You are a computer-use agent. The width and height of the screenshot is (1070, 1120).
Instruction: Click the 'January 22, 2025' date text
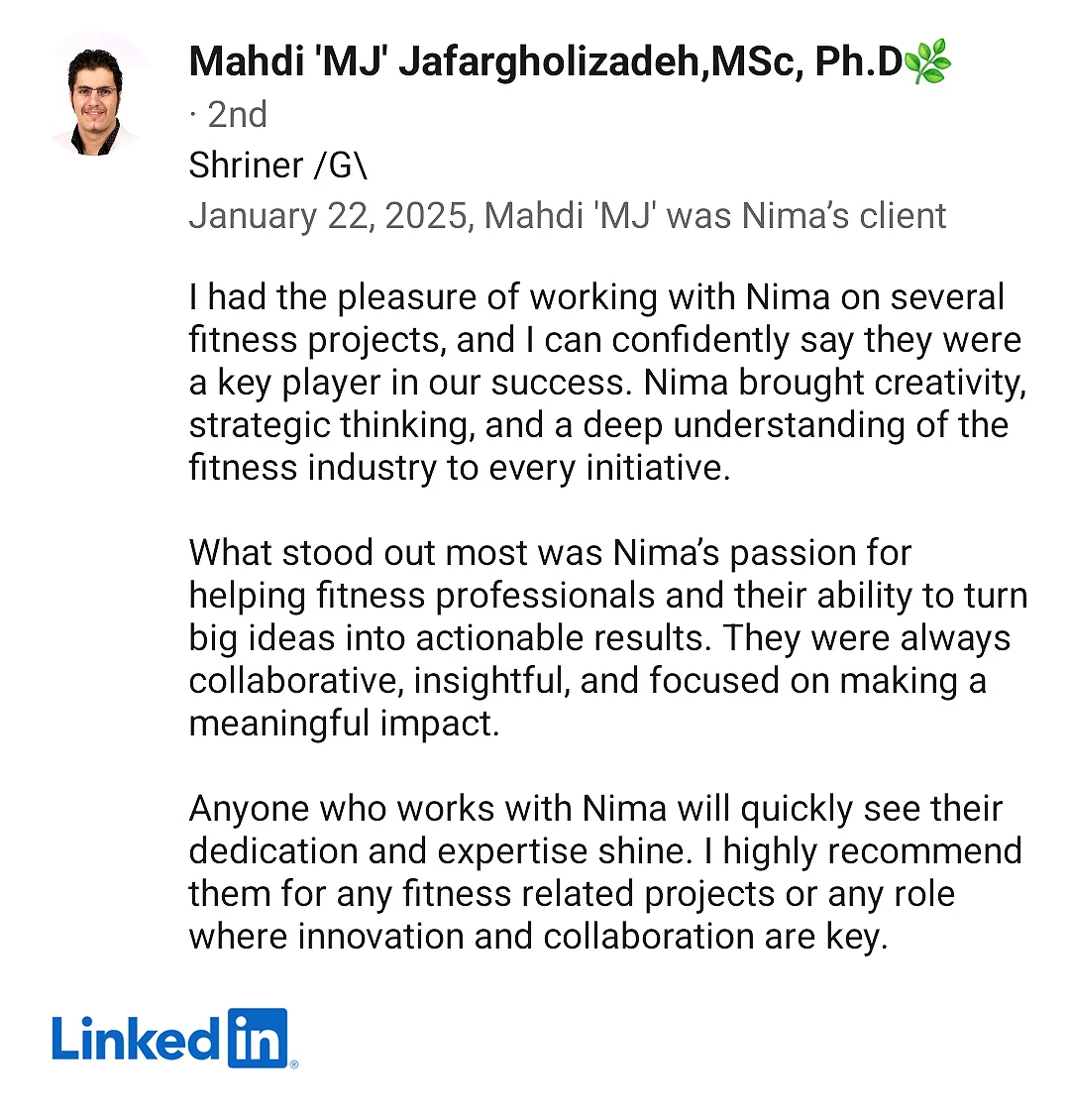329,216
